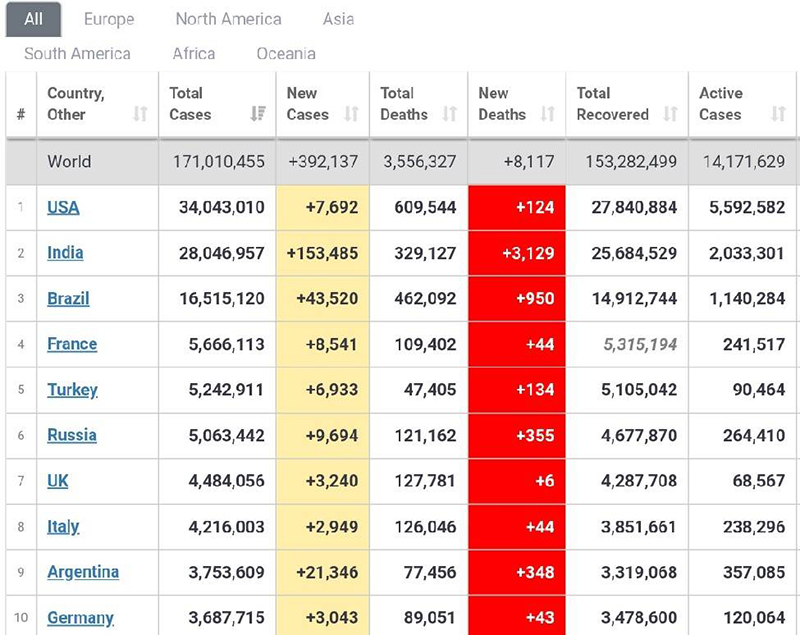Click Total Cases sort arrows icon
The width and height of the screenshot is (800, 635).
tap(259, 114)
